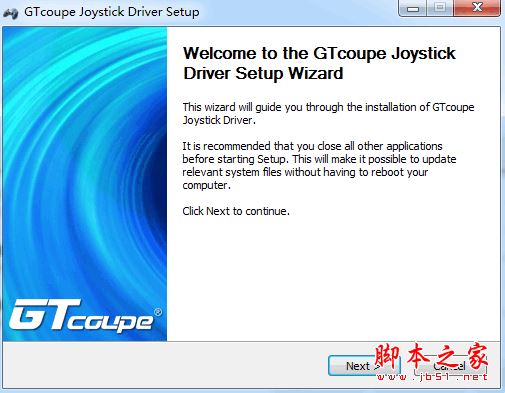This screenshot has height=393, width=505.
Task: Click the gamepad icon in the title bar
Action: pyautogui.click(x=10, y=13)
